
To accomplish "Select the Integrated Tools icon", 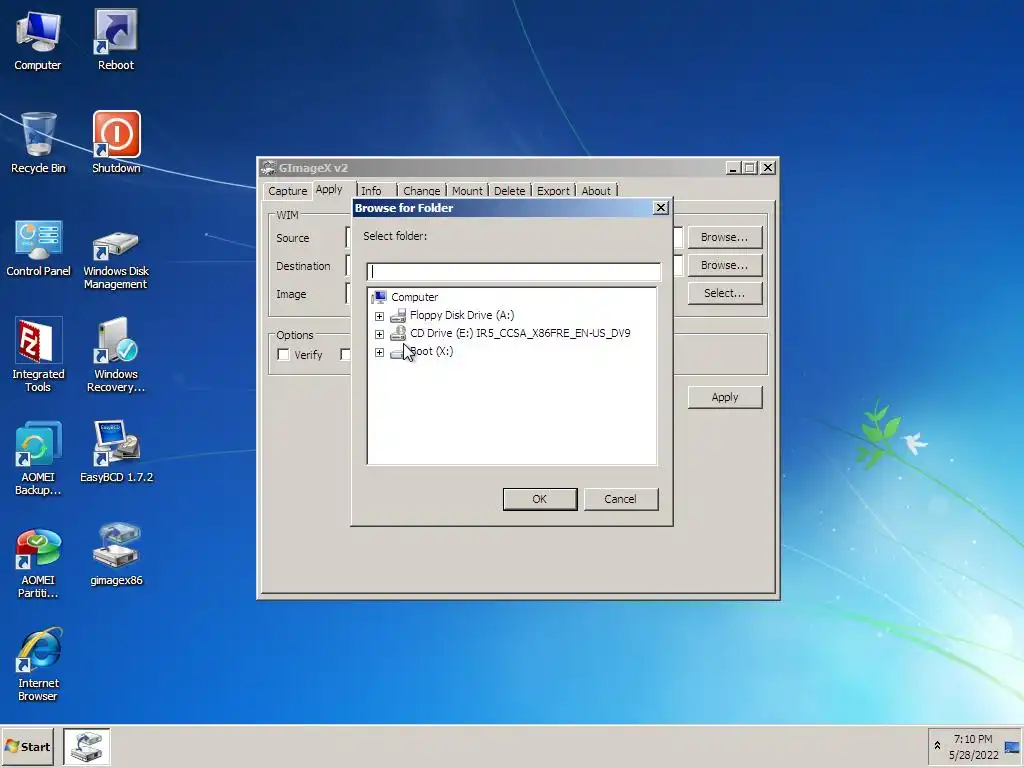I will coord(38,355).
